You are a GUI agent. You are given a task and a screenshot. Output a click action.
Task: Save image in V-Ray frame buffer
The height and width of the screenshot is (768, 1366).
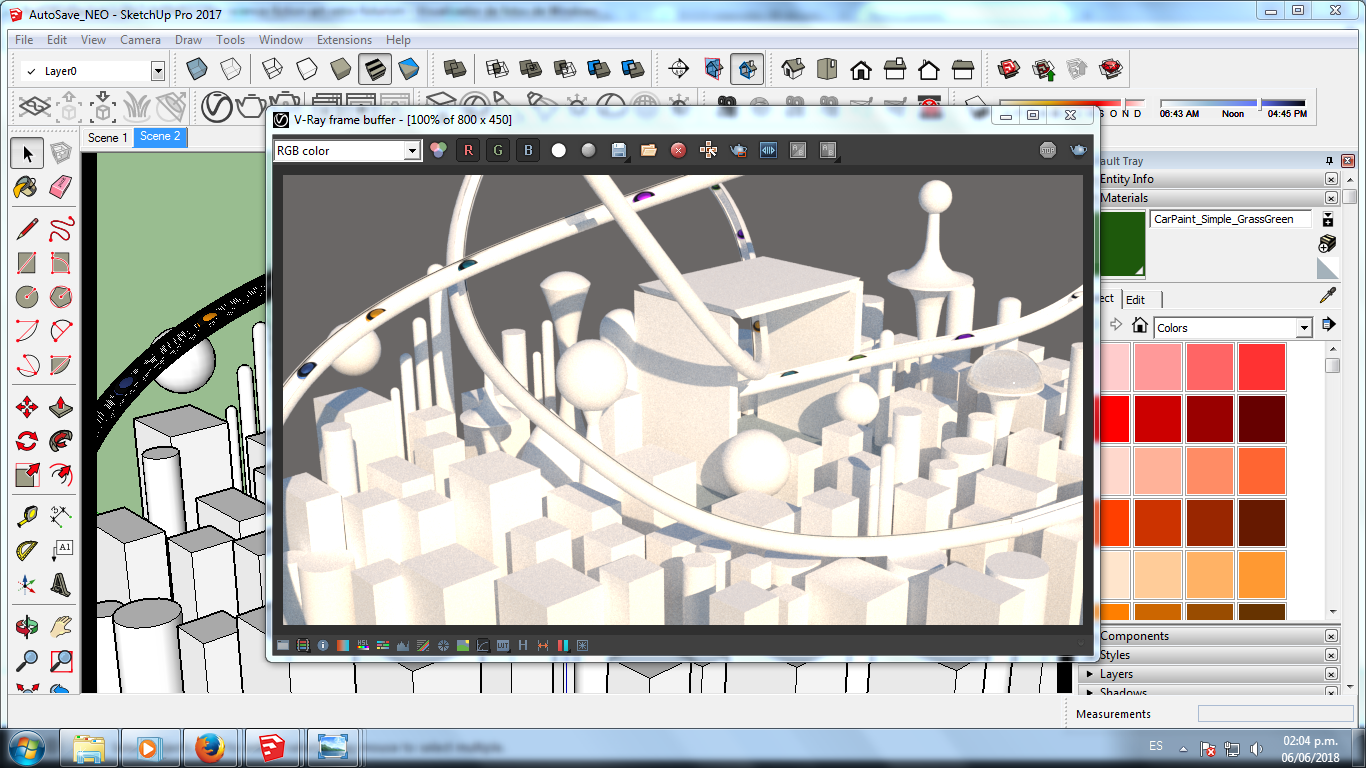pos(619,150)
